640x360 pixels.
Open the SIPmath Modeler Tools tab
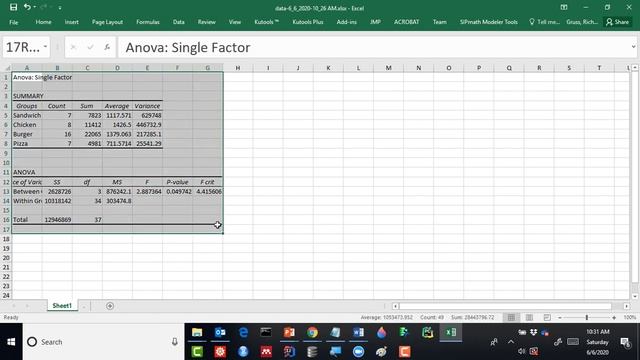[489, 22]
